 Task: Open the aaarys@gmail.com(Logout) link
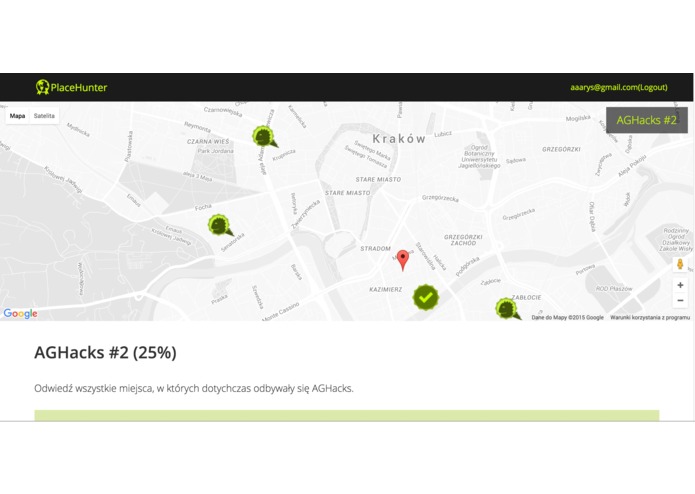click(619, 87)
